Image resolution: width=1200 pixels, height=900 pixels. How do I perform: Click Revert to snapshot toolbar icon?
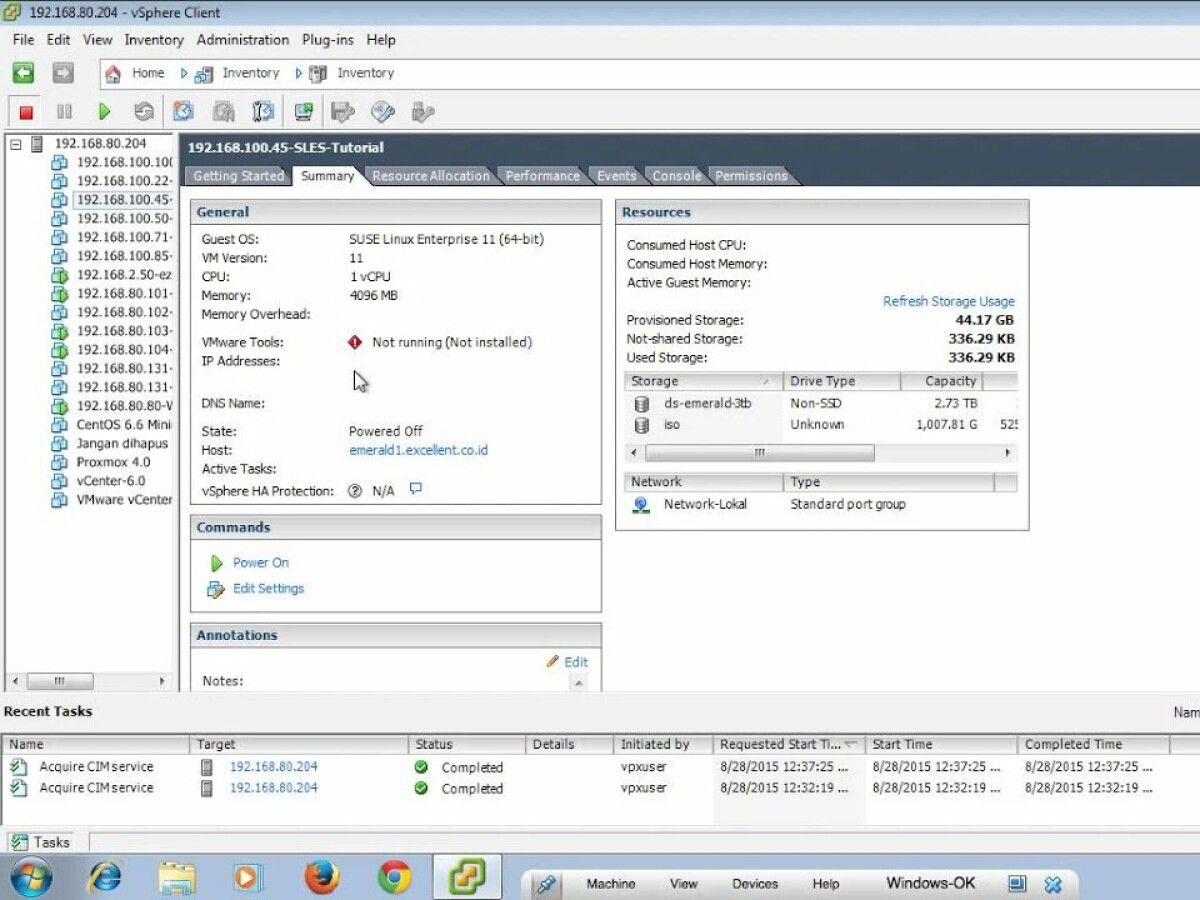224,111
